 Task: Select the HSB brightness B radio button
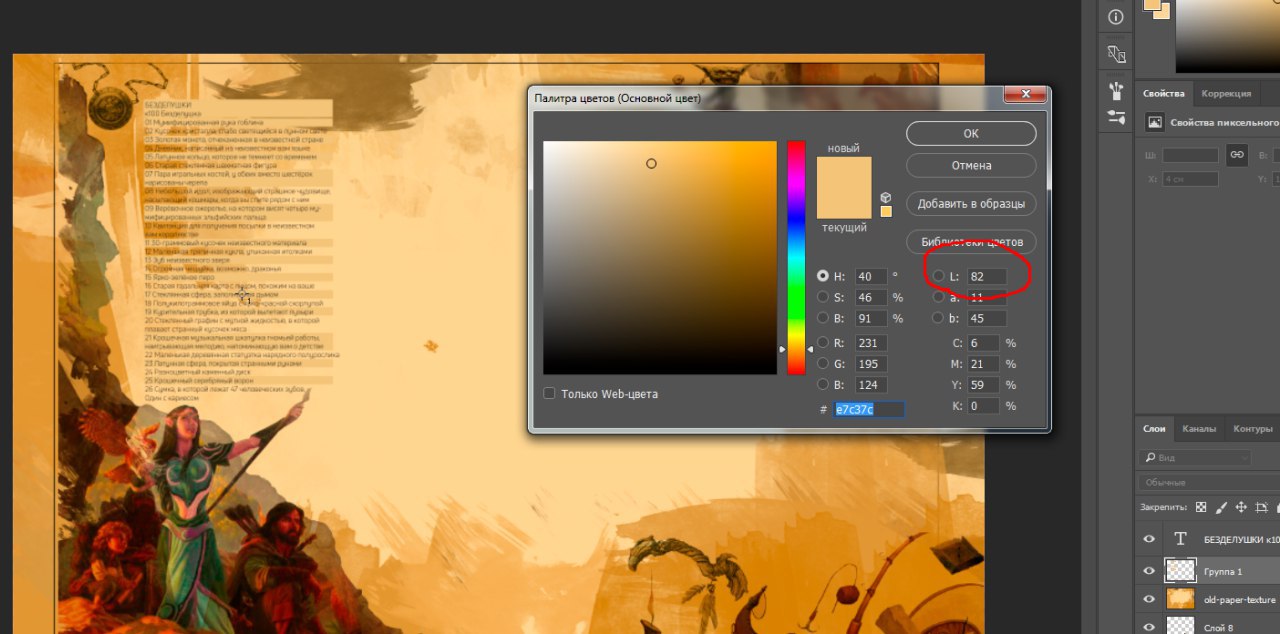[x=823, y=318]
